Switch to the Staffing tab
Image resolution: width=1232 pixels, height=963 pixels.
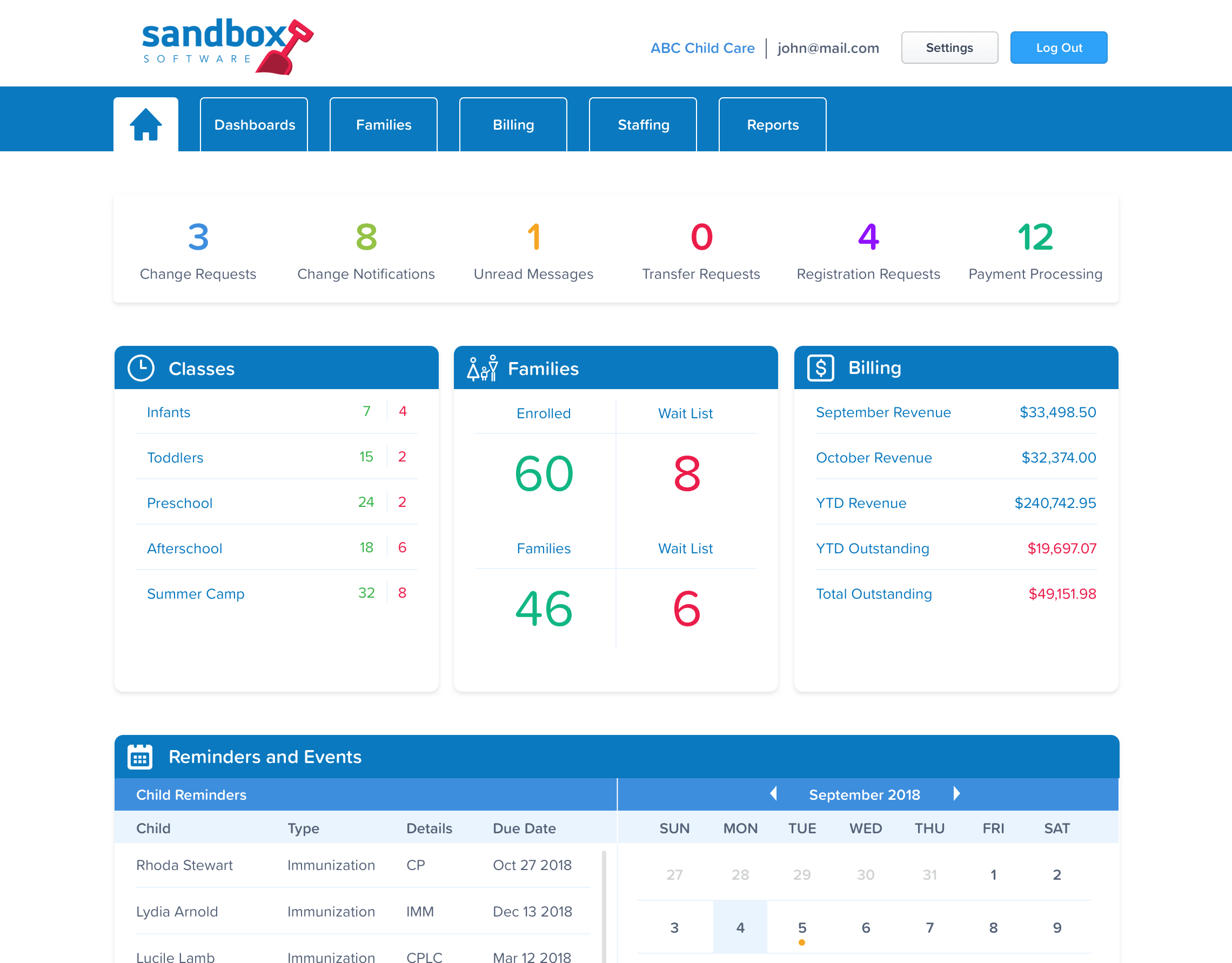pyautogui.click(x=642, y=124)
